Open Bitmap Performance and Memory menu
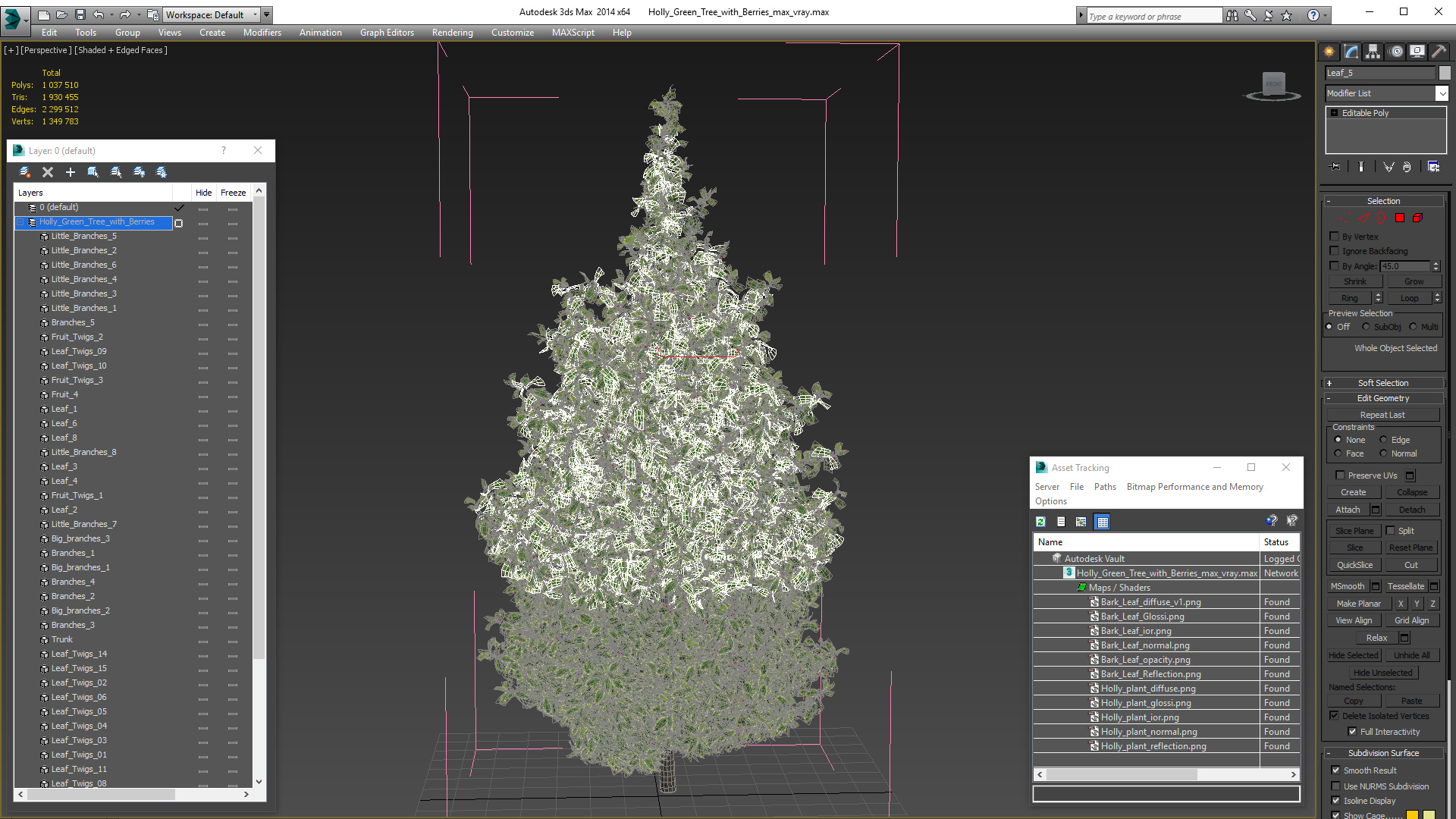1456x819 pixels. (1195, 487)
